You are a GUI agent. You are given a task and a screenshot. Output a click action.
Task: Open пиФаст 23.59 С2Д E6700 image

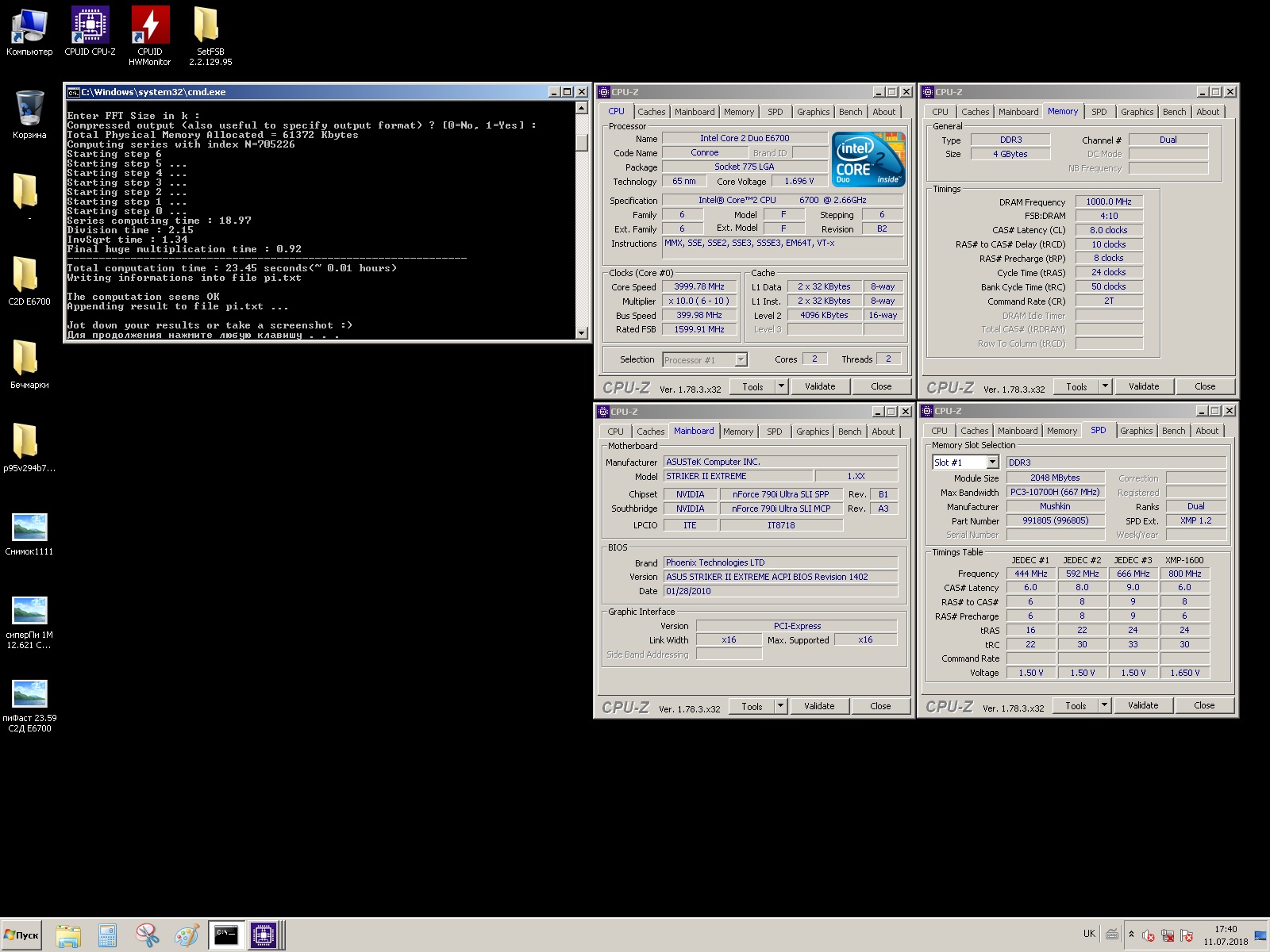pyautogui.click(x=29, y=706)
